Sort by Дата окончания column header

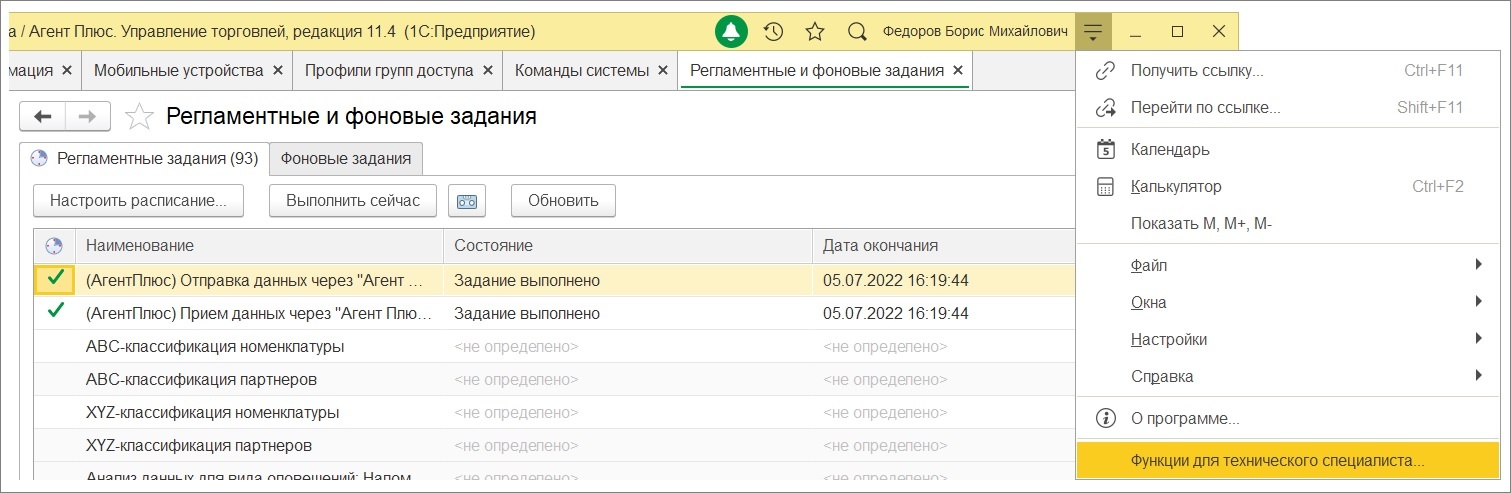click(x=945, y=245)
